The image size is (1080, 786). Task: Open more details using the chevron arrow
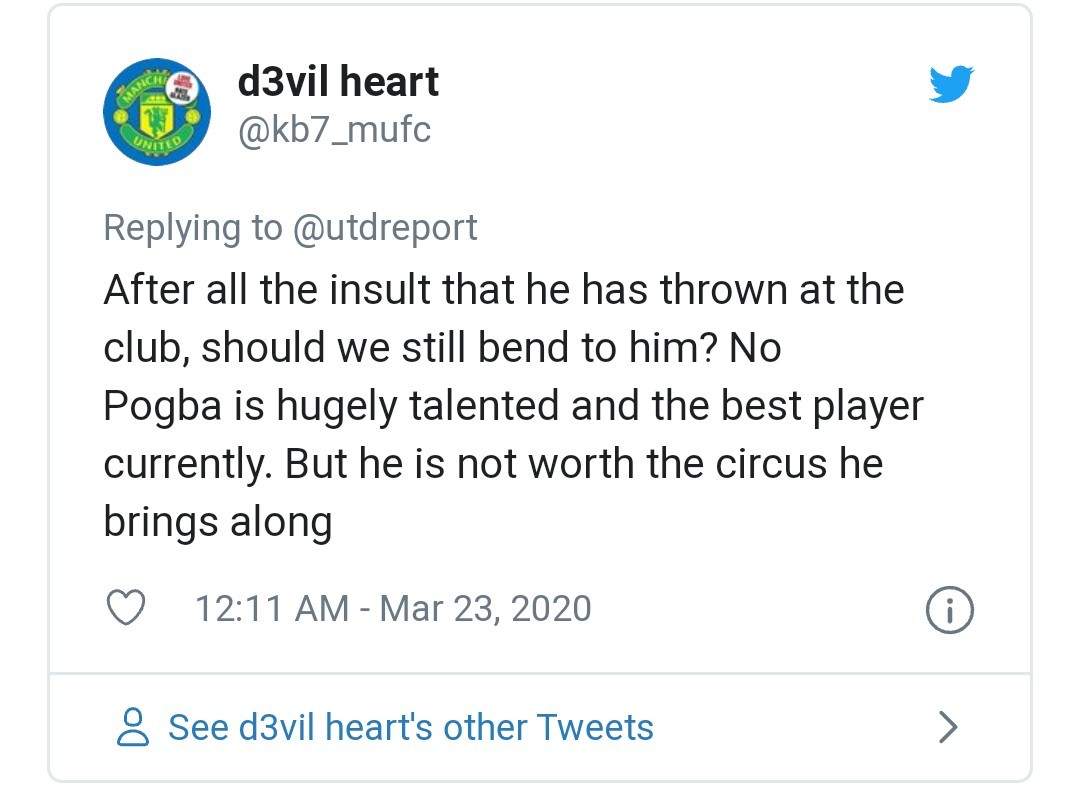[x=946, y=727]
